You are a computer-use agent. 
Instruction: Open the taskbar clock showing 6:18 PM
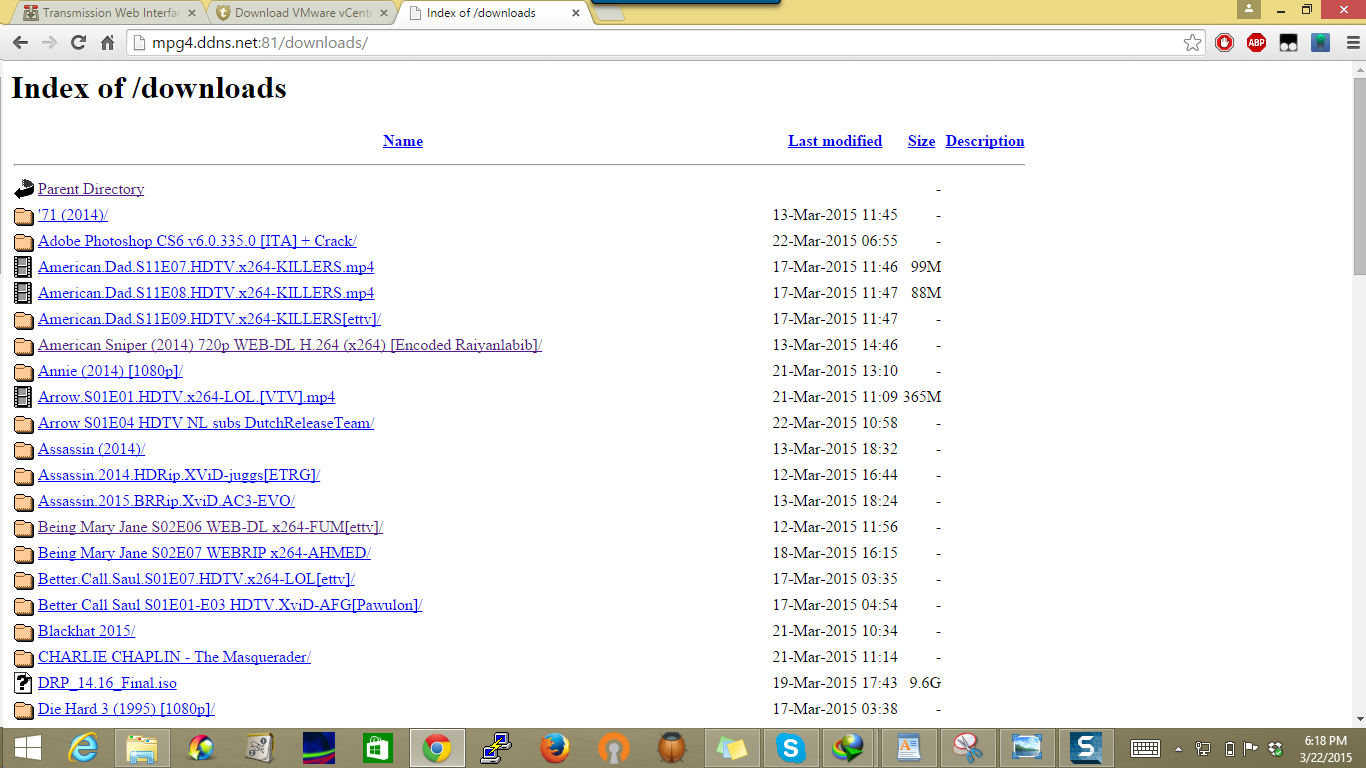(x=1325, y=748)
